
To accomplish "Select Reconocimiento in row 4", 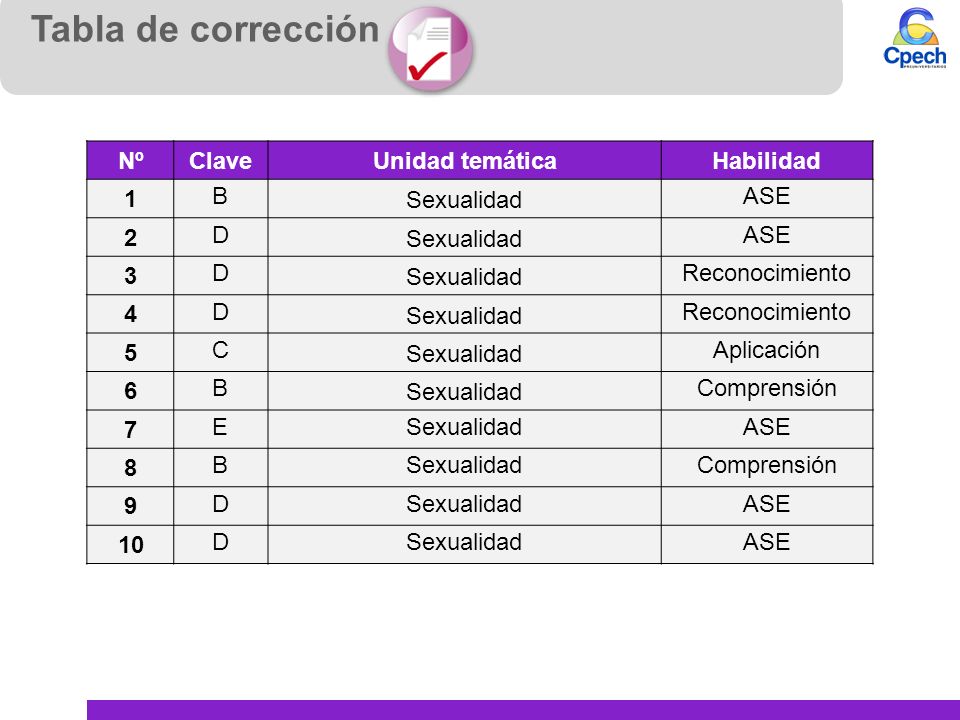I will coord(767,312).
